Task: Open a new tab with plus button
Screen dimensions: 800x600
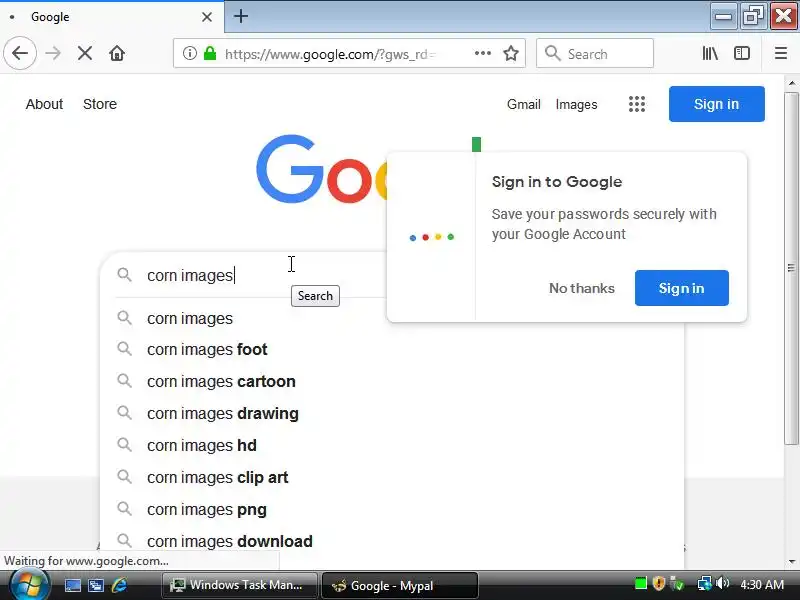Action: click(x=241, y=16)
